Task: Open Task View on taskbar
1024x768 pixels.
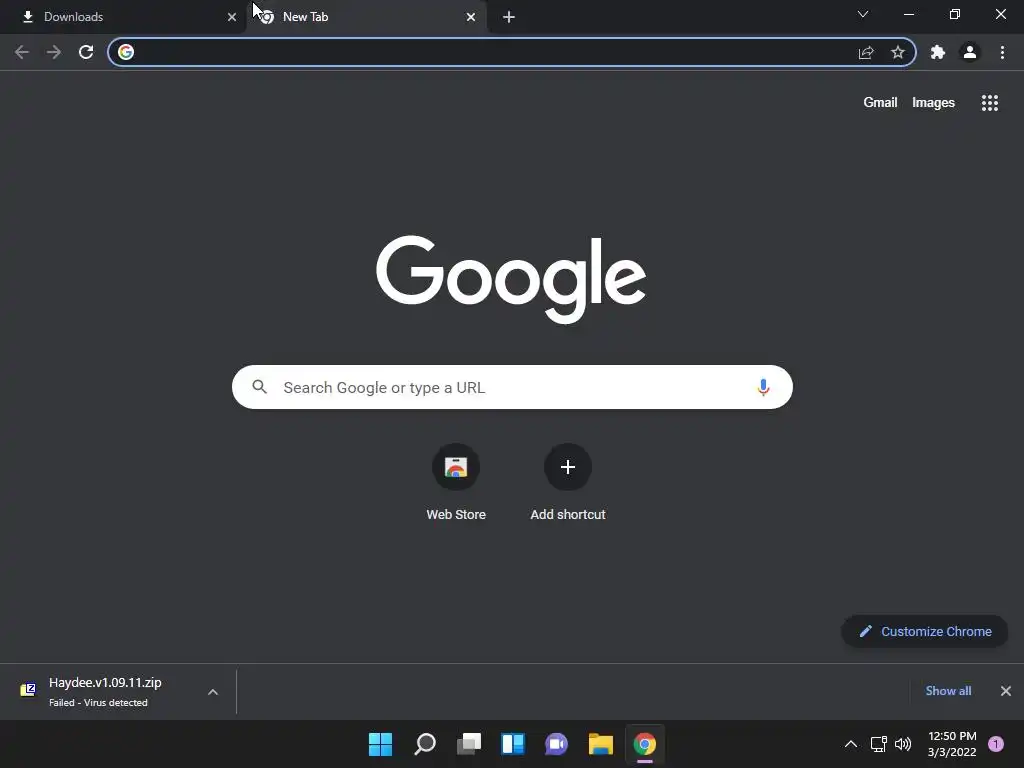Action: pos(469,744)
